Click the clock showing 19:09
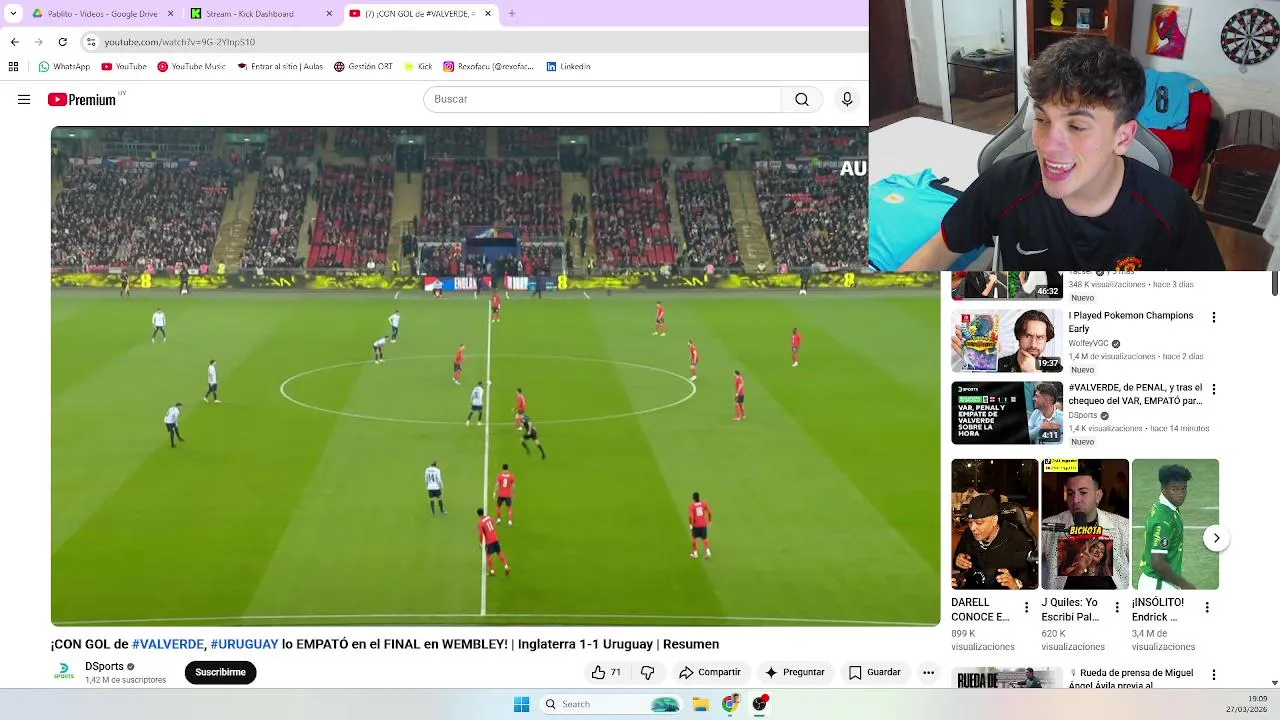Viewport: 1280px width, 720px height. pyautogui.click(x=1257, y=698)
